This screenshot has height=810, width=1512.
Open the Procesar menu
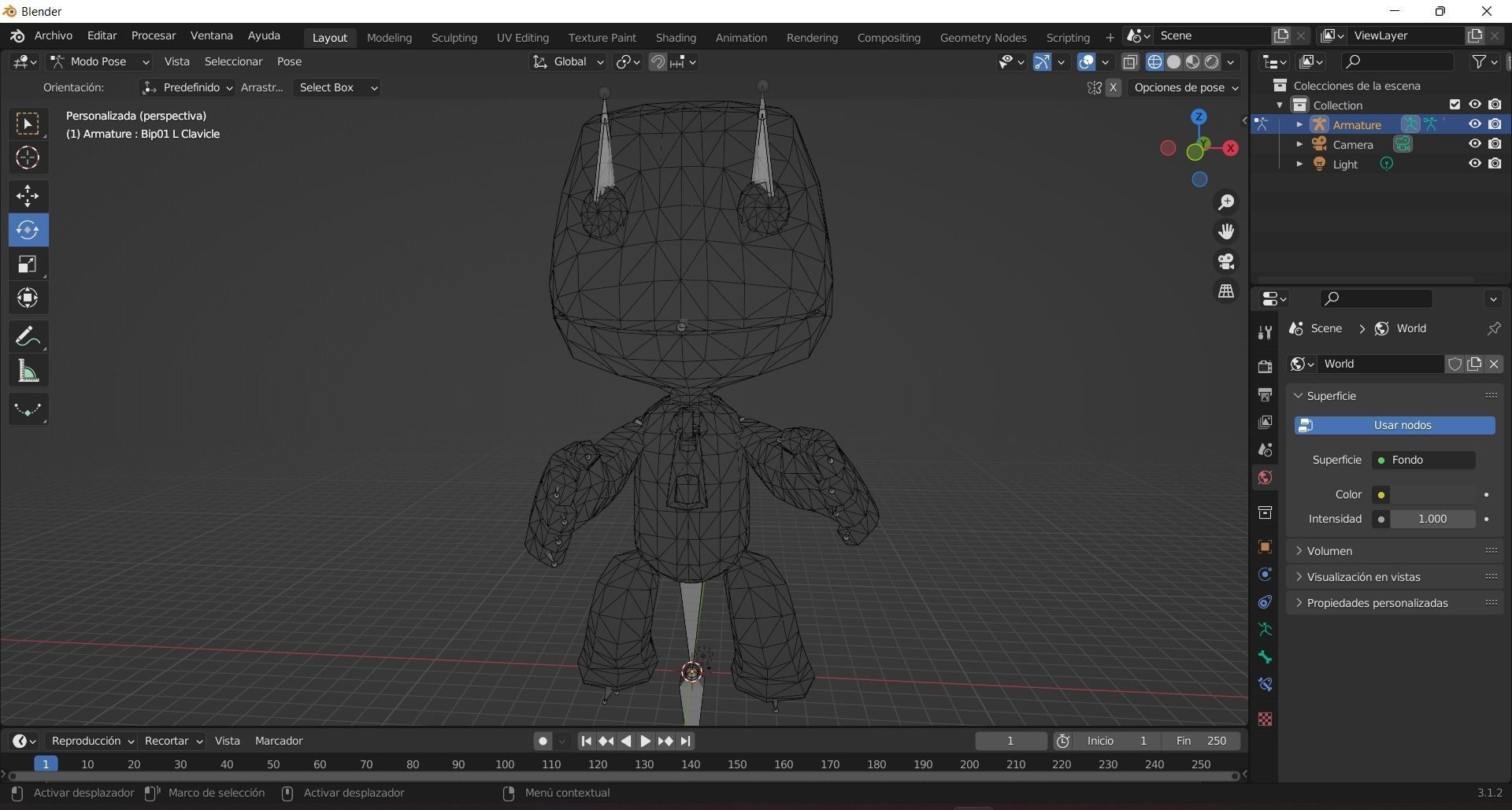[154, 36]
